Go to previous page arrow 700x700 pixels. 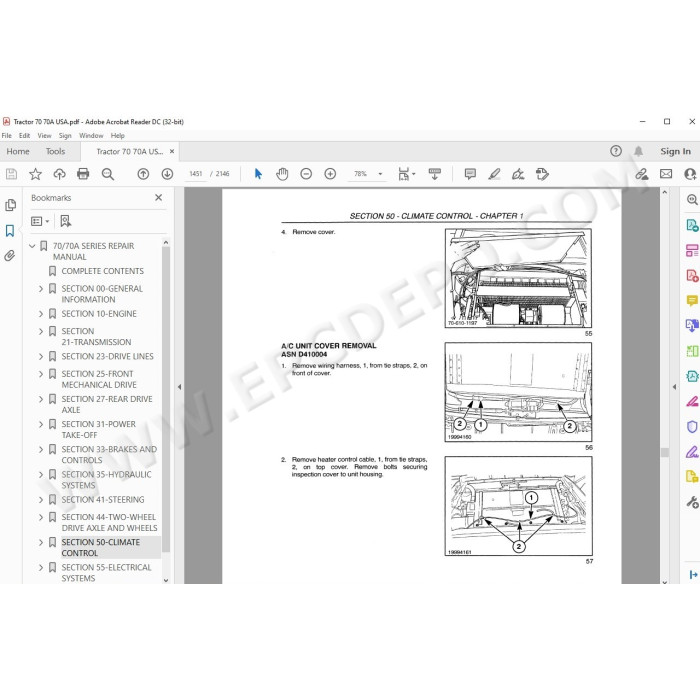pyautogui.click(x=143, y=174)
